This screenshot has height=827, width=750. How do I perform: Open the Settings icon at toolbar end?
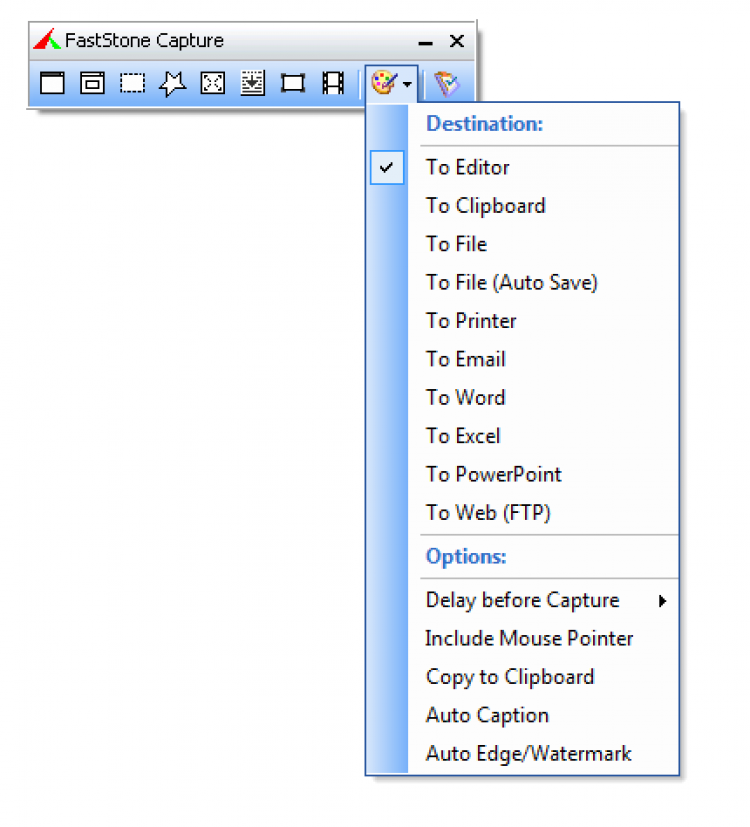[447, 84]
